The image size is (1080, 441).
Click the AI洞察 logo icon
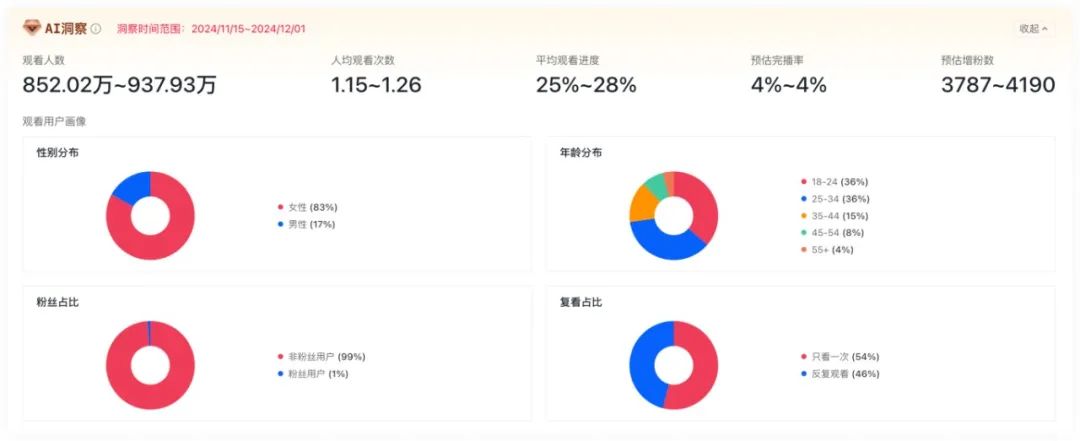[31, 28]
